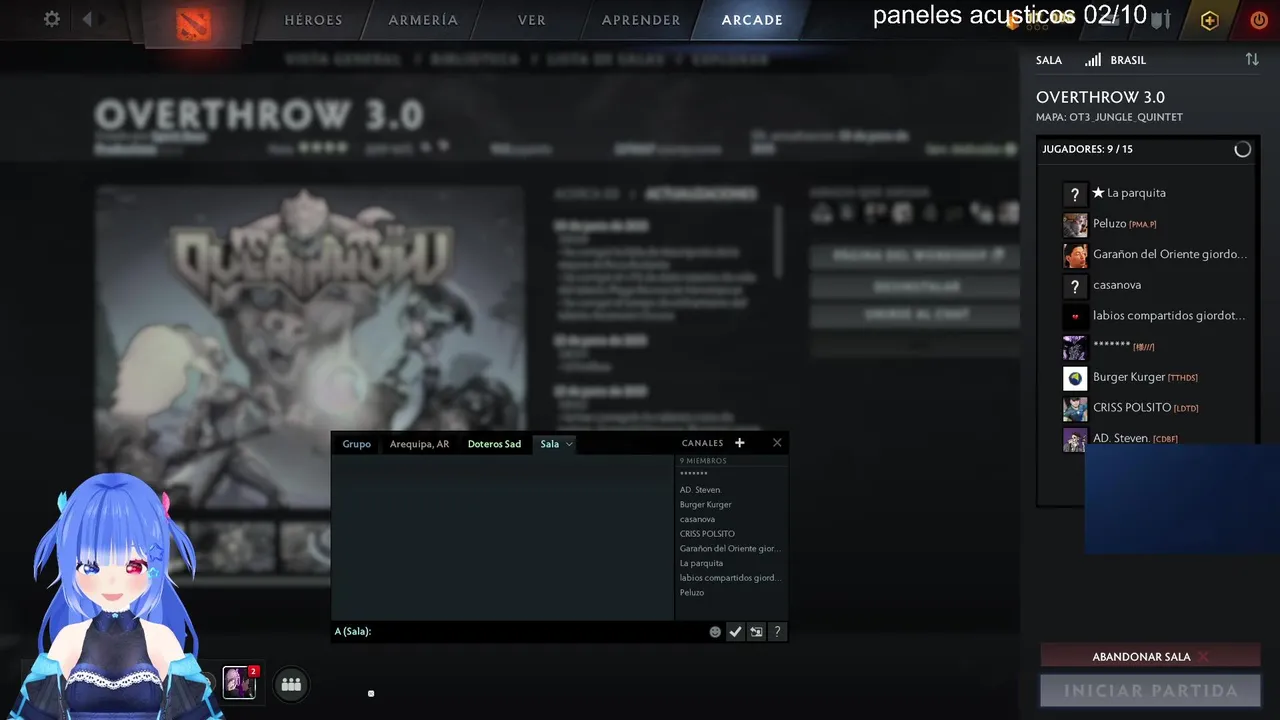Click the OVERTHROW 3.0 lobby title
Image resolution: width=1280 pixels, height=720 pixels.
coord(1100,97)
